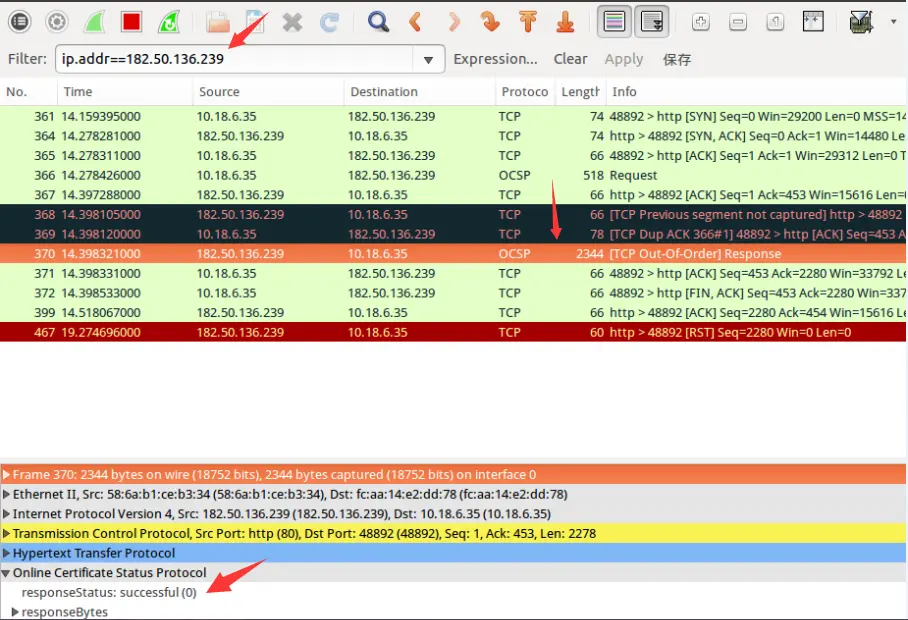
Task: Open capture filters icon in toolbar
Action: (861, 22)
